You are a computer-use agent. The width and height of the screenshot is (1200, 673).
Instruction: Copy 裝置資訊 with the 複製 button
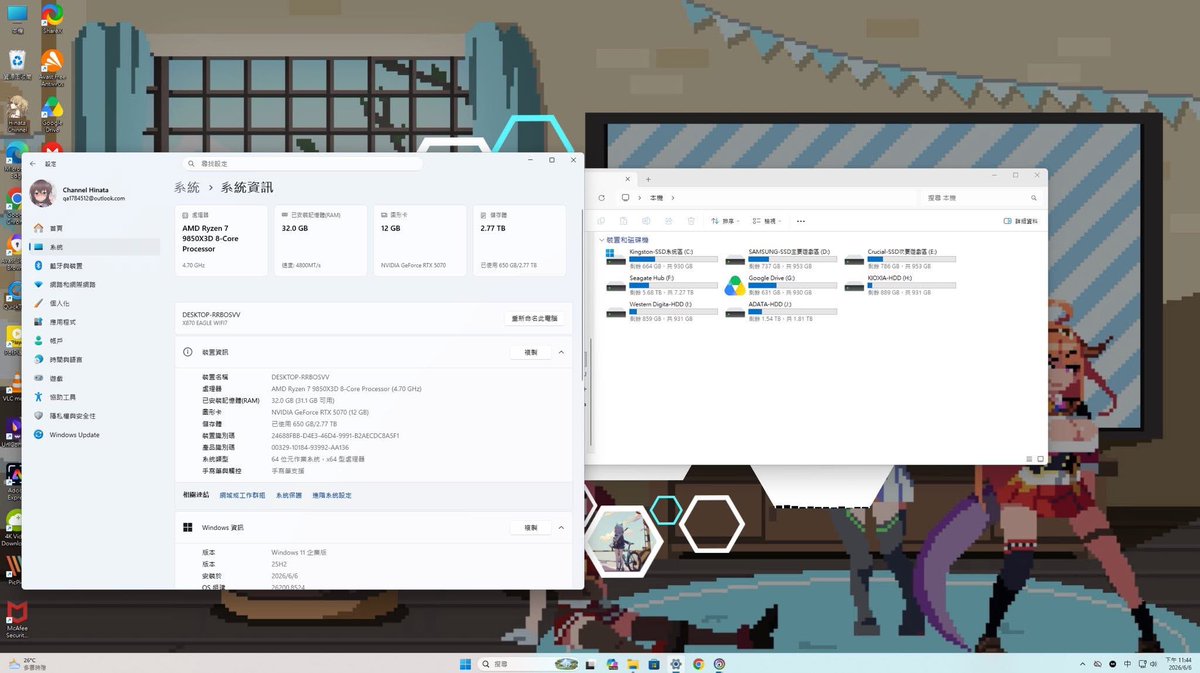pyautogui.click(x=531, y=352)
